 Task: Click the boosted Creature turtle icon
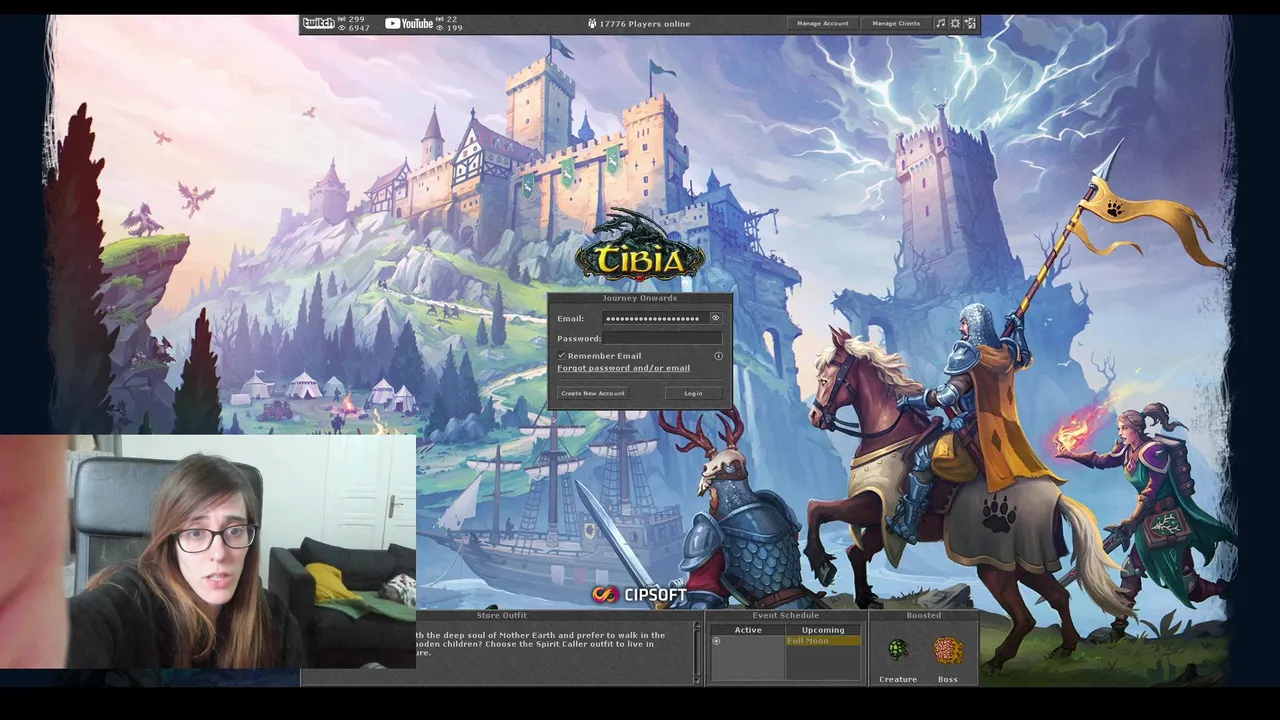coord(898,651)
